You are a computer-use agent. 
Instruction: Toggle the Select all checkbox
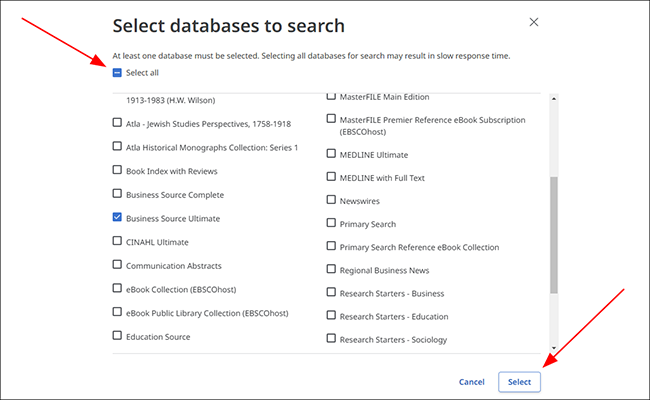(117, 73)
